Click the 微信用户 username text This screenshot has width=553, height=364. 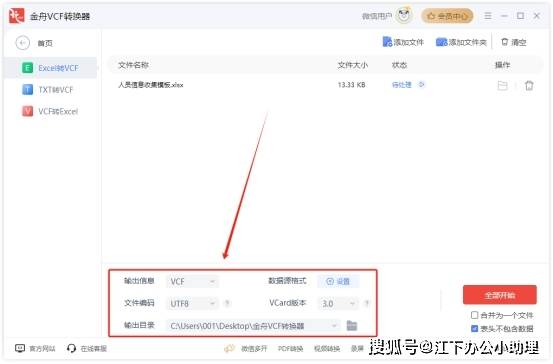pyautogui.click(x=377, y=16)
